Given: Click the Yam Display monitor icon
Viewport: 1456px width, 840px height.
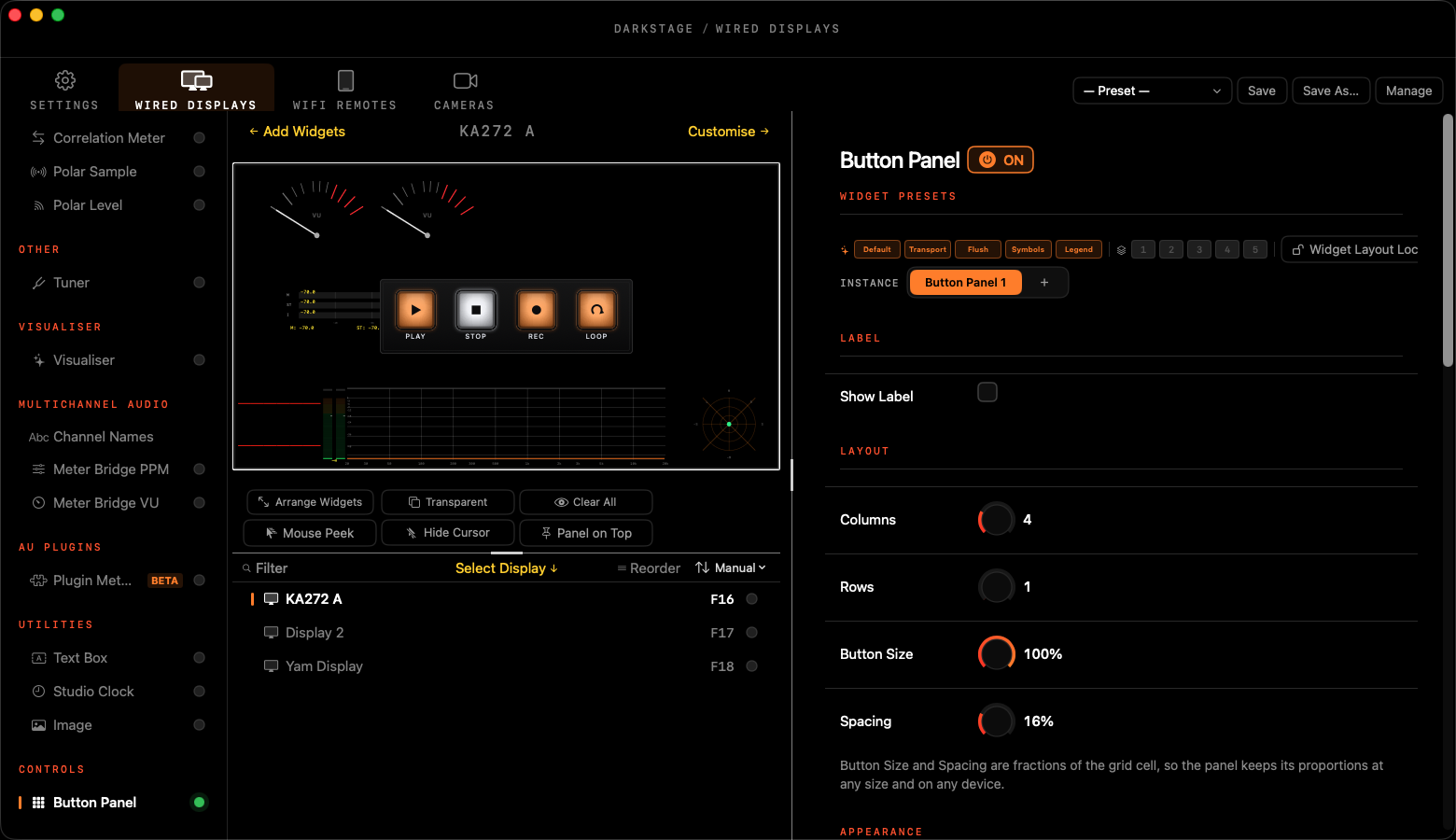Looking at the screenshot, I should pos(271,666).
